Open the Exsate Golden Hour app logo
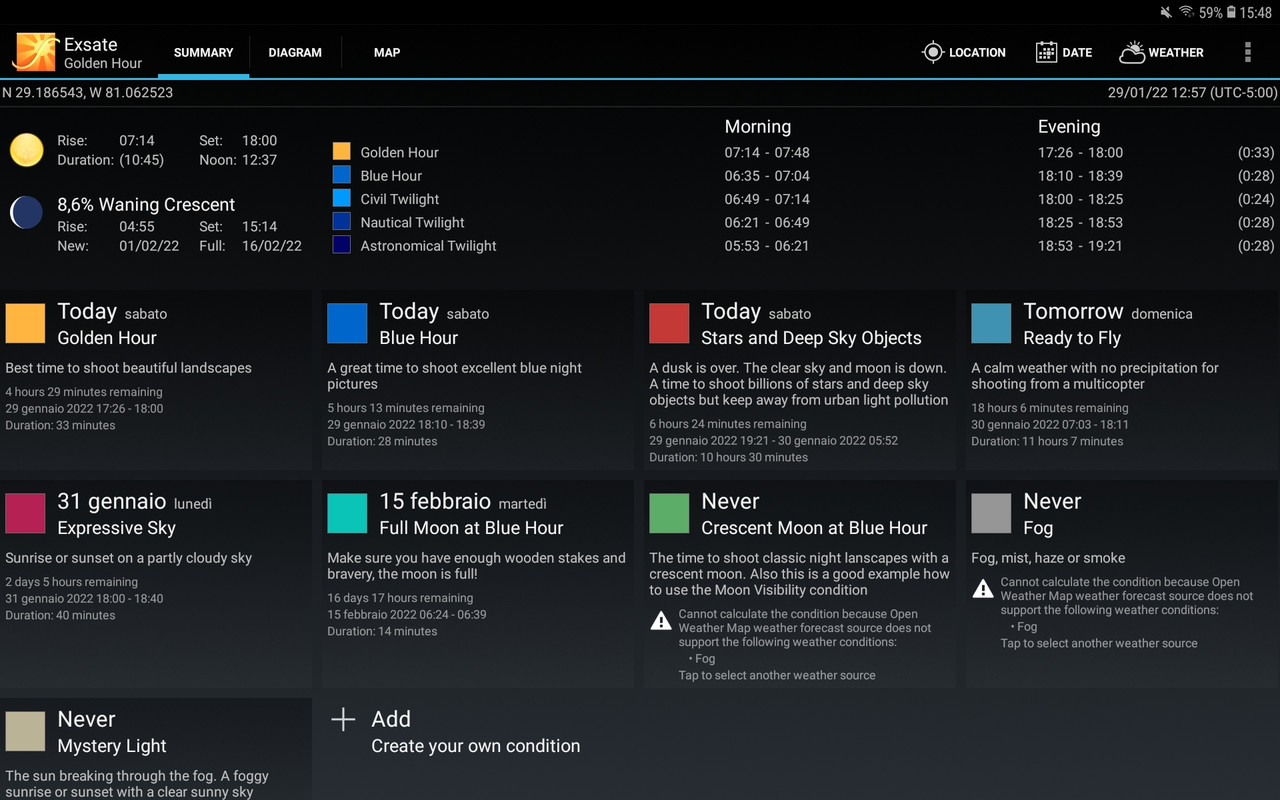This screenshot has height=800, width=1280. pyautogui.click(x=35, y=52)
